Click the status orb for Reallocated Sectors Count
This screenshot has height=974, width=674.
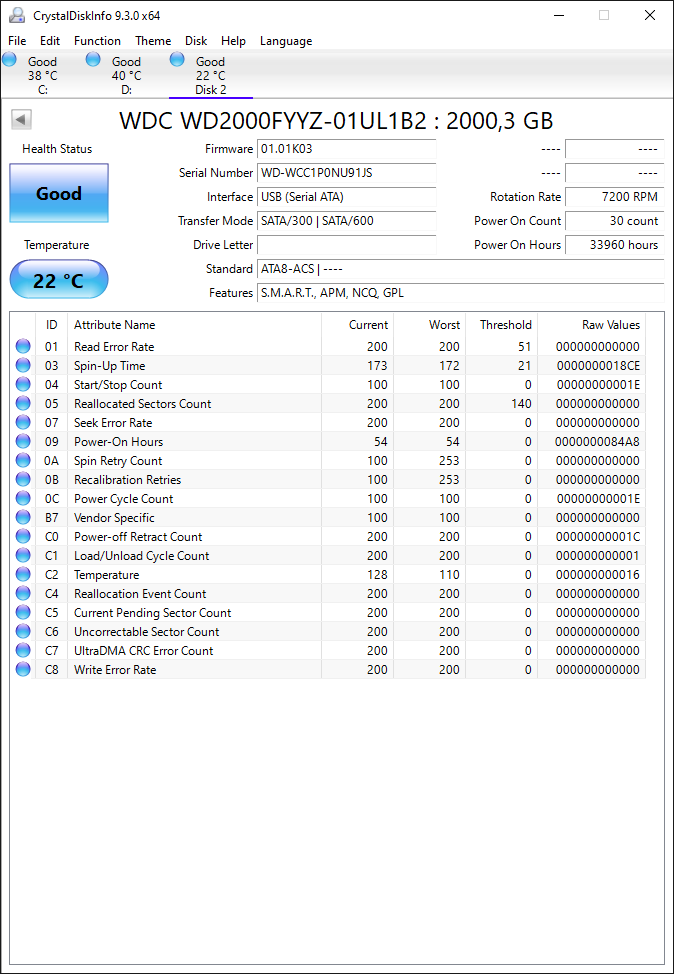click(x=23, y=403)
